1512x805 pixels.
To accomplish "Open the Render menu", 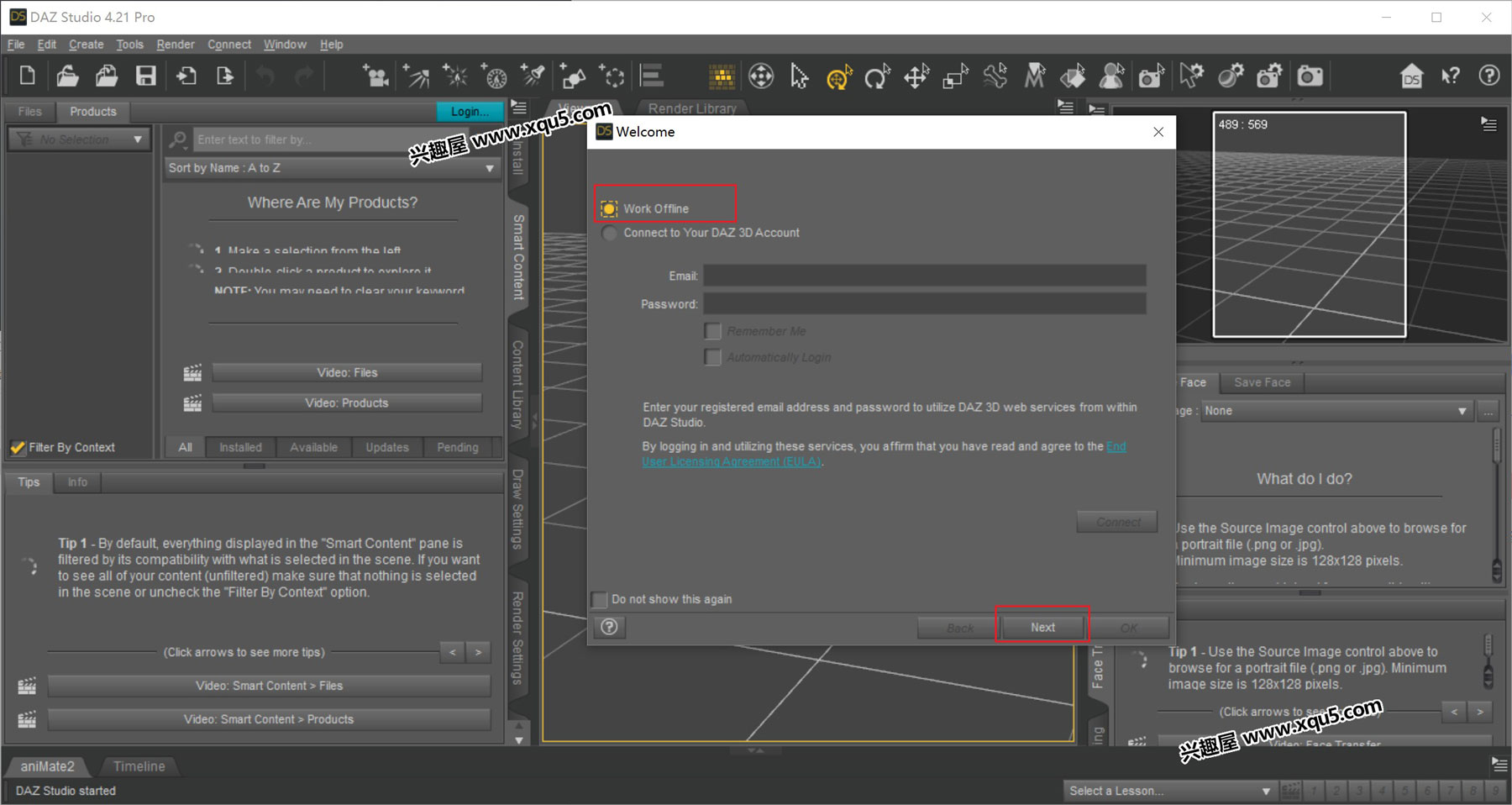I will click(175, 45).
